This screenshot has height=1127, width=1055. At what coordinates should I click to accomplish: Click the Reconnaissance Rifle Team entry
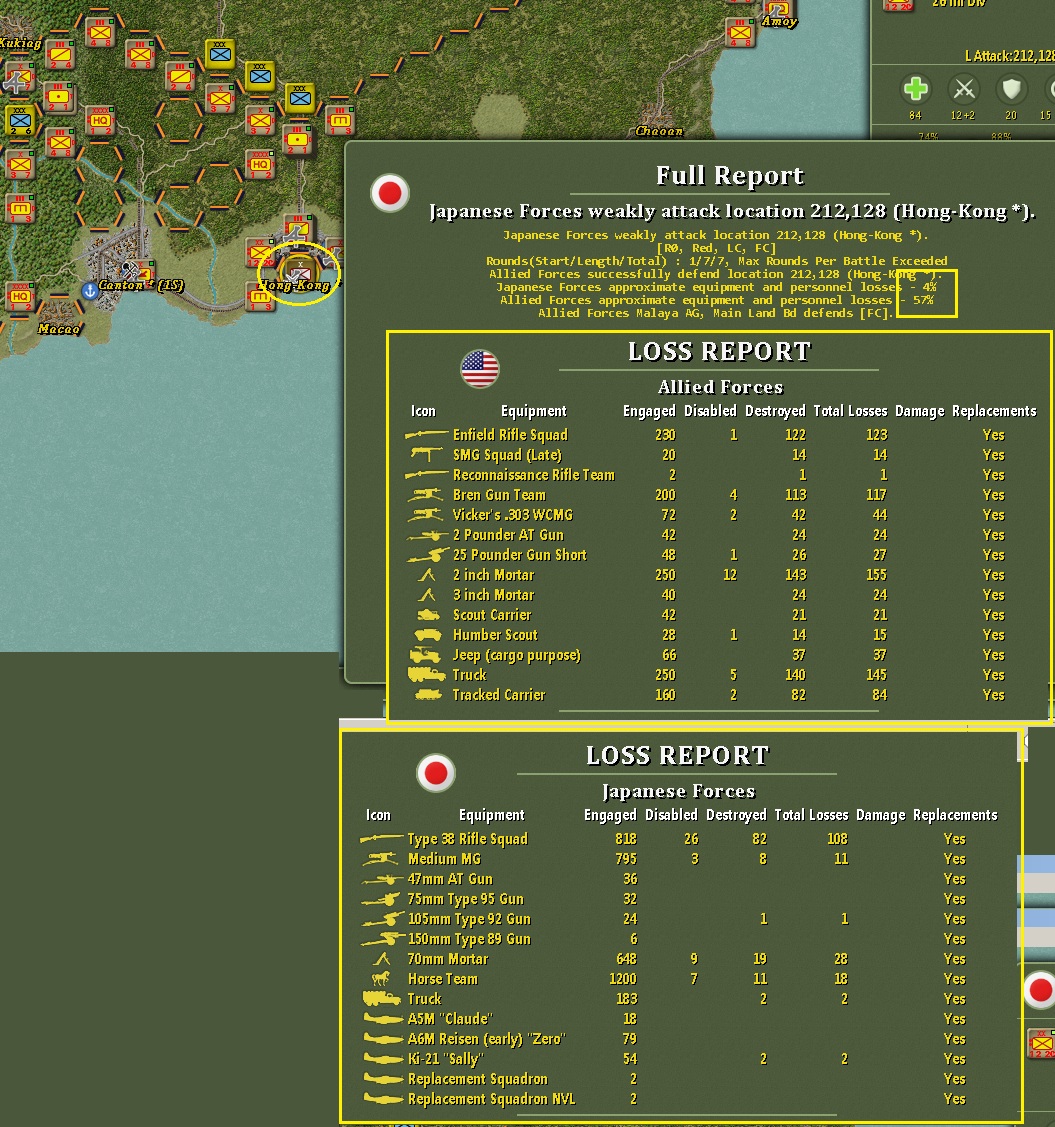[x=534, y=475]
